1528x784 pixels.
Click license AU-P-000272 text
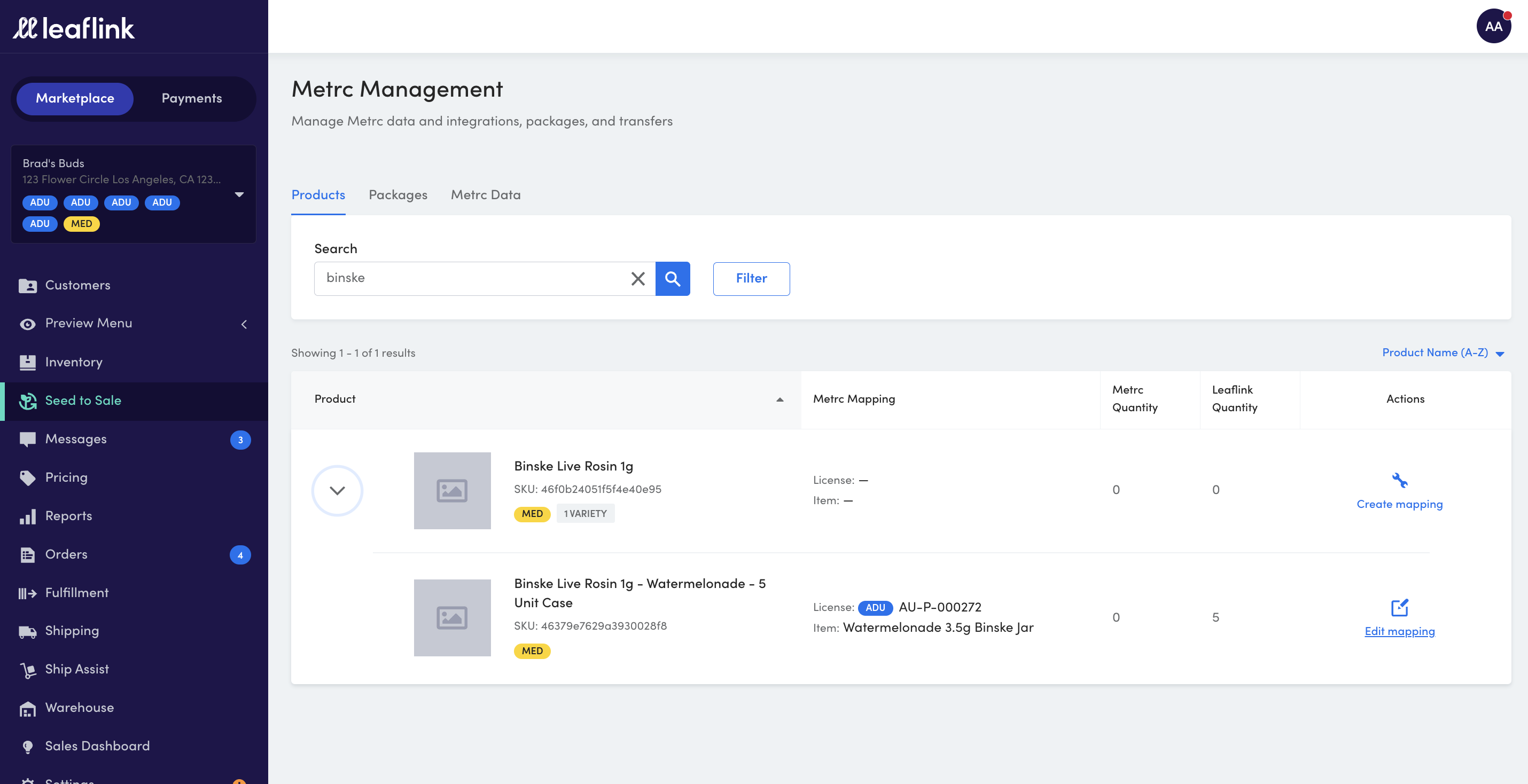(940, 607)
